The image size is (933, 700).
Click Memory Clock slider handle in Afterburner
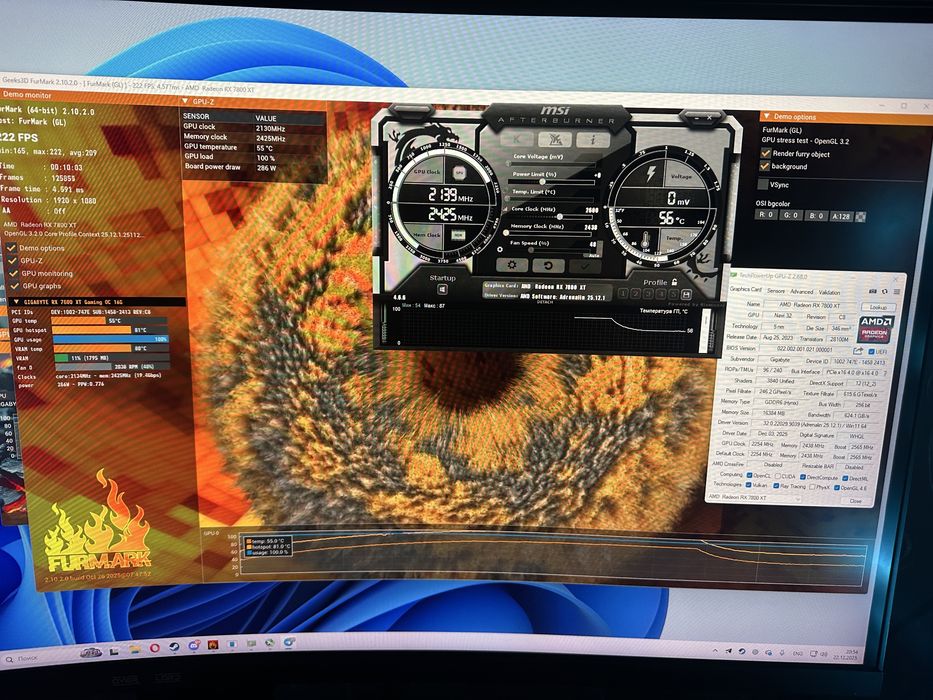506,233
